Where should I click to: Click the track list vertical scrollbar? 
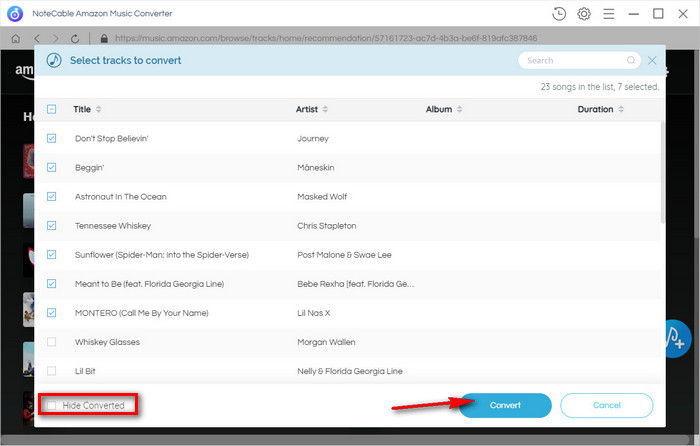coord(662,172)
